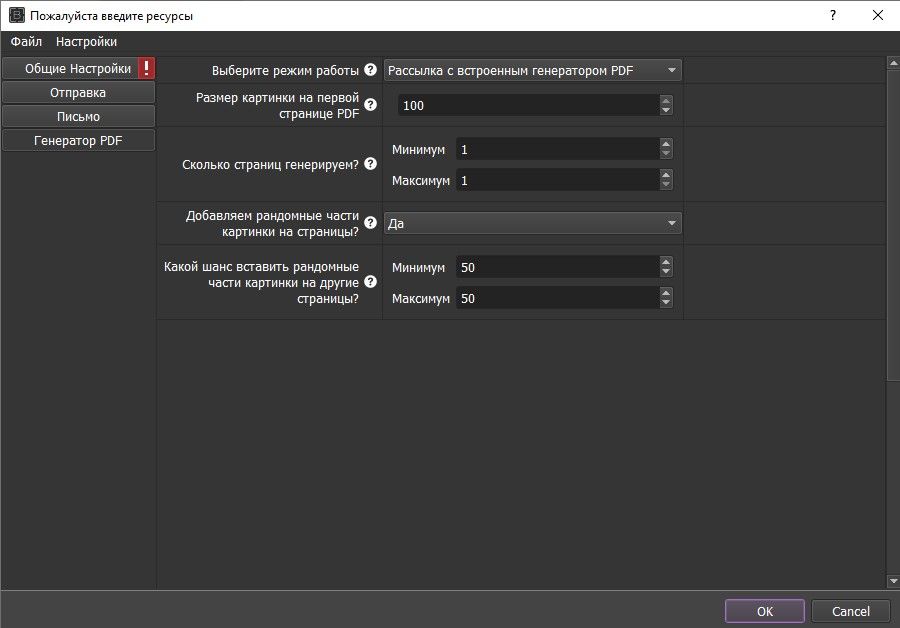This screenshot has height=628, width=900.
Task: Click help icon for 'Добавляем рандомные части картинки'
Action: pyautogui.click(x=370, y=223)
